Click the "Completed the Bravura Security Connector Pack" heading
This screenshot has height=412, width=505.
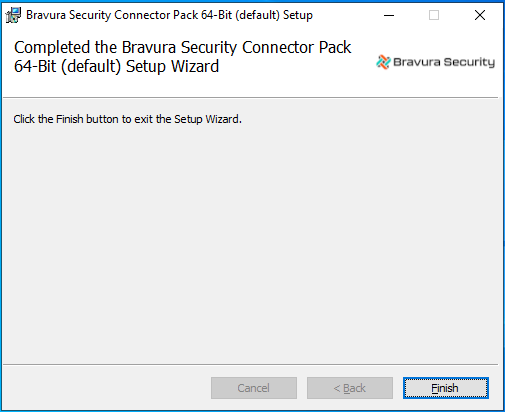tap(183, 47)
